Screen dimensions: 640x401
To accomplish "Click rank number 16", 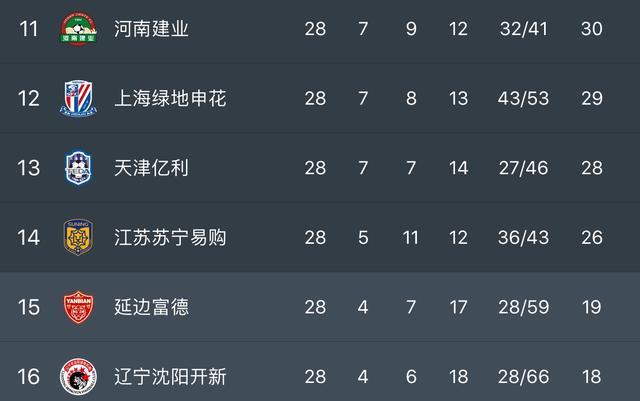I will pyautogui.click(x=28, y=377).
